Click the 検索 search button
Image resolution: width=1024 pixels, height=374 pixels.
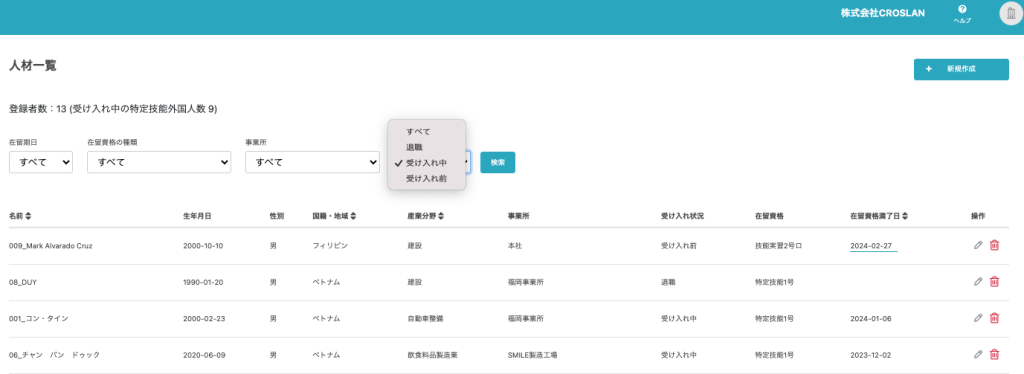tap(498, 163)
